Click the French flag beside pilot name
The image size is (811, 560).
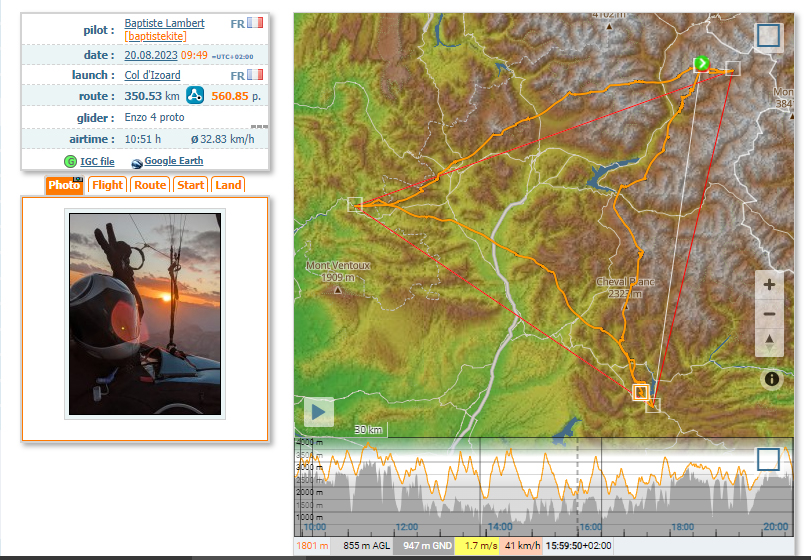click(x=255, y=23)
